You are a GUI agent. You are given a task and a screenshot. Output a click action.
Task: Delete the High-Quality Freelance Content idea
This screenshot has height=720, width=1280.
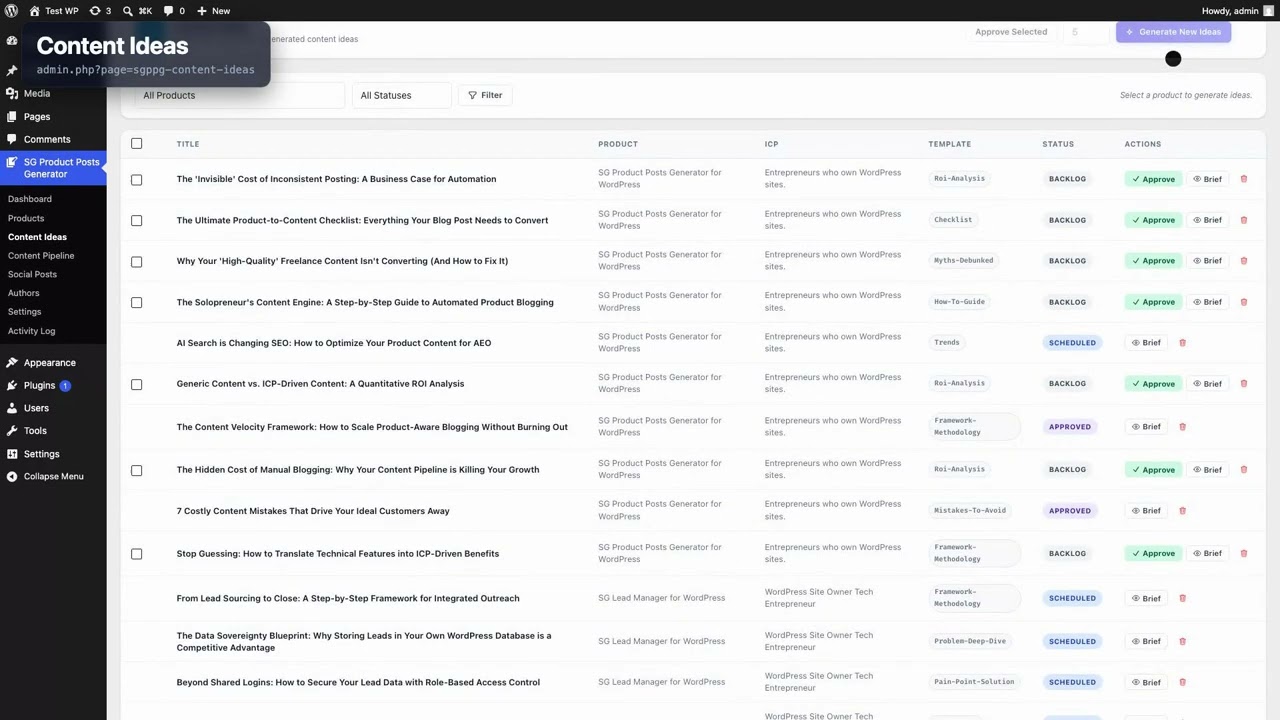coord(1244,261)
